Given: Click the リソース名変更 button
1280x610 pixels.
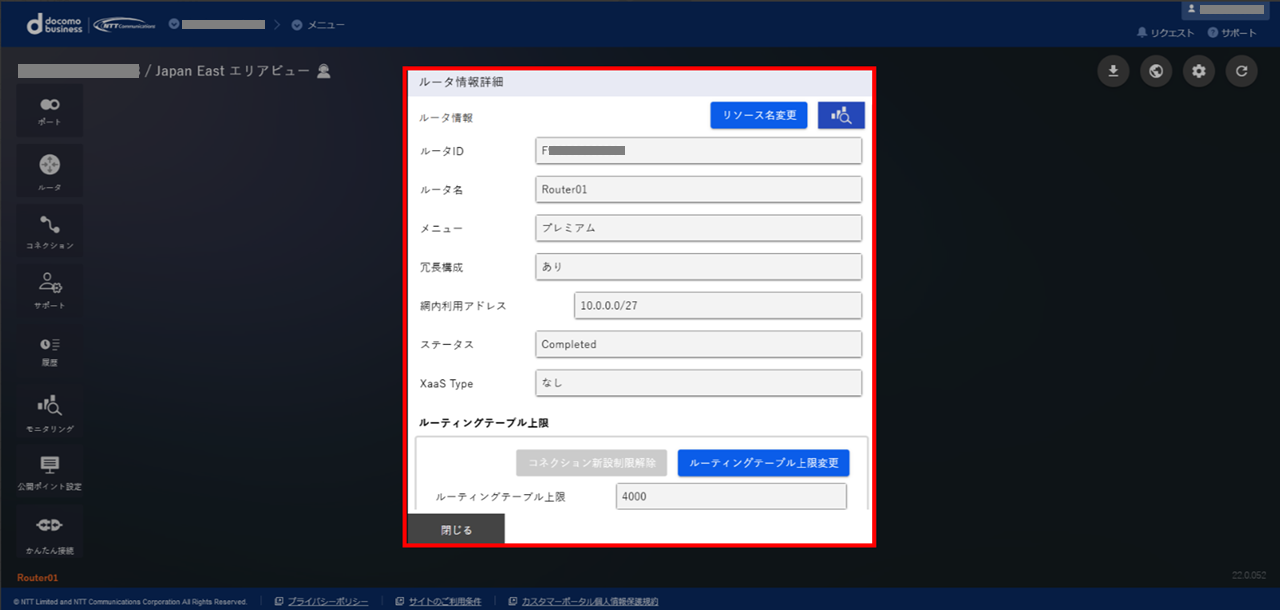Looking at the screenshot, I should 759,116.
